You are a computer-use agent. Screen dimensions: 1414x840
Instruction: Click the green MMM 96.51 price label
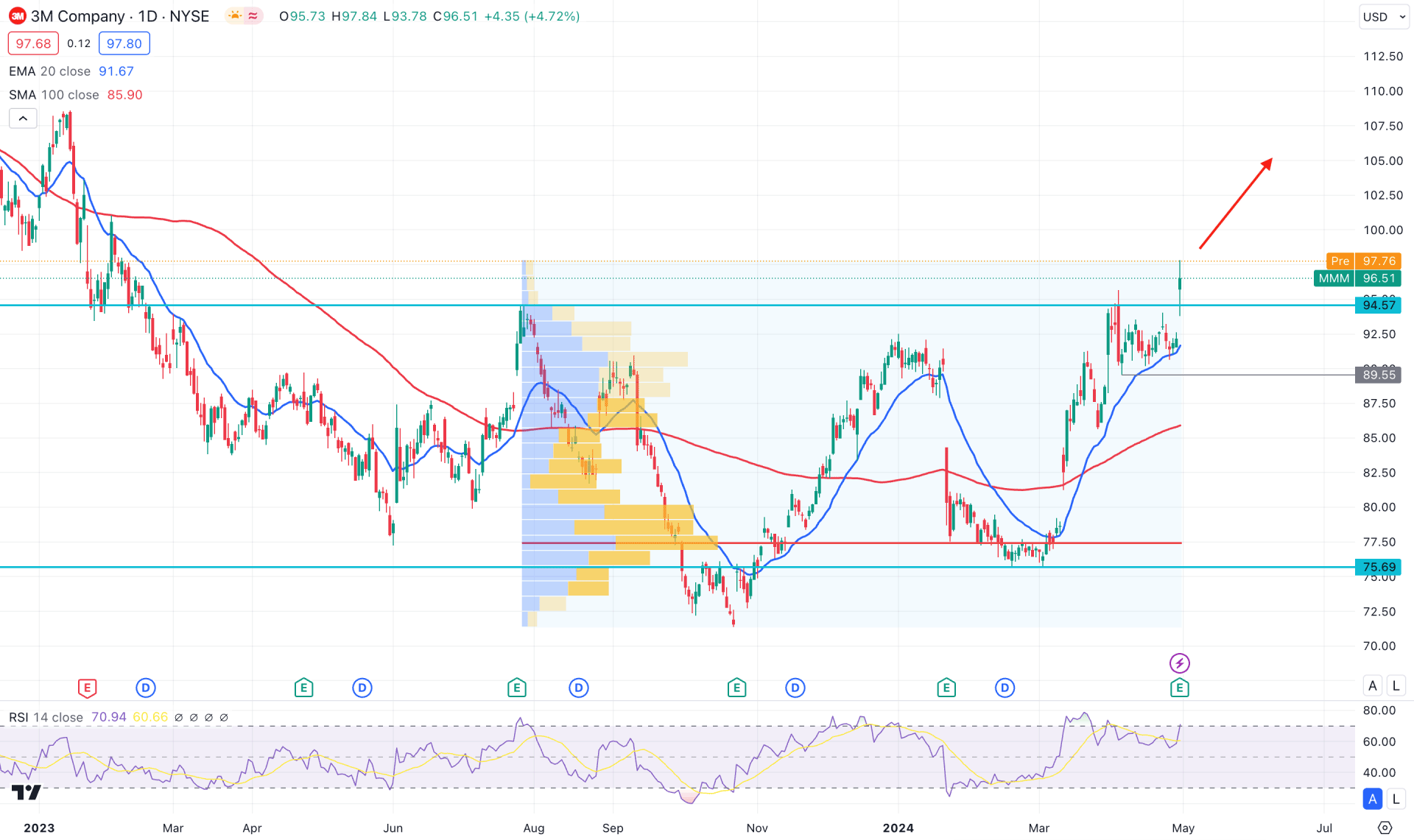tap(1357, 278)
